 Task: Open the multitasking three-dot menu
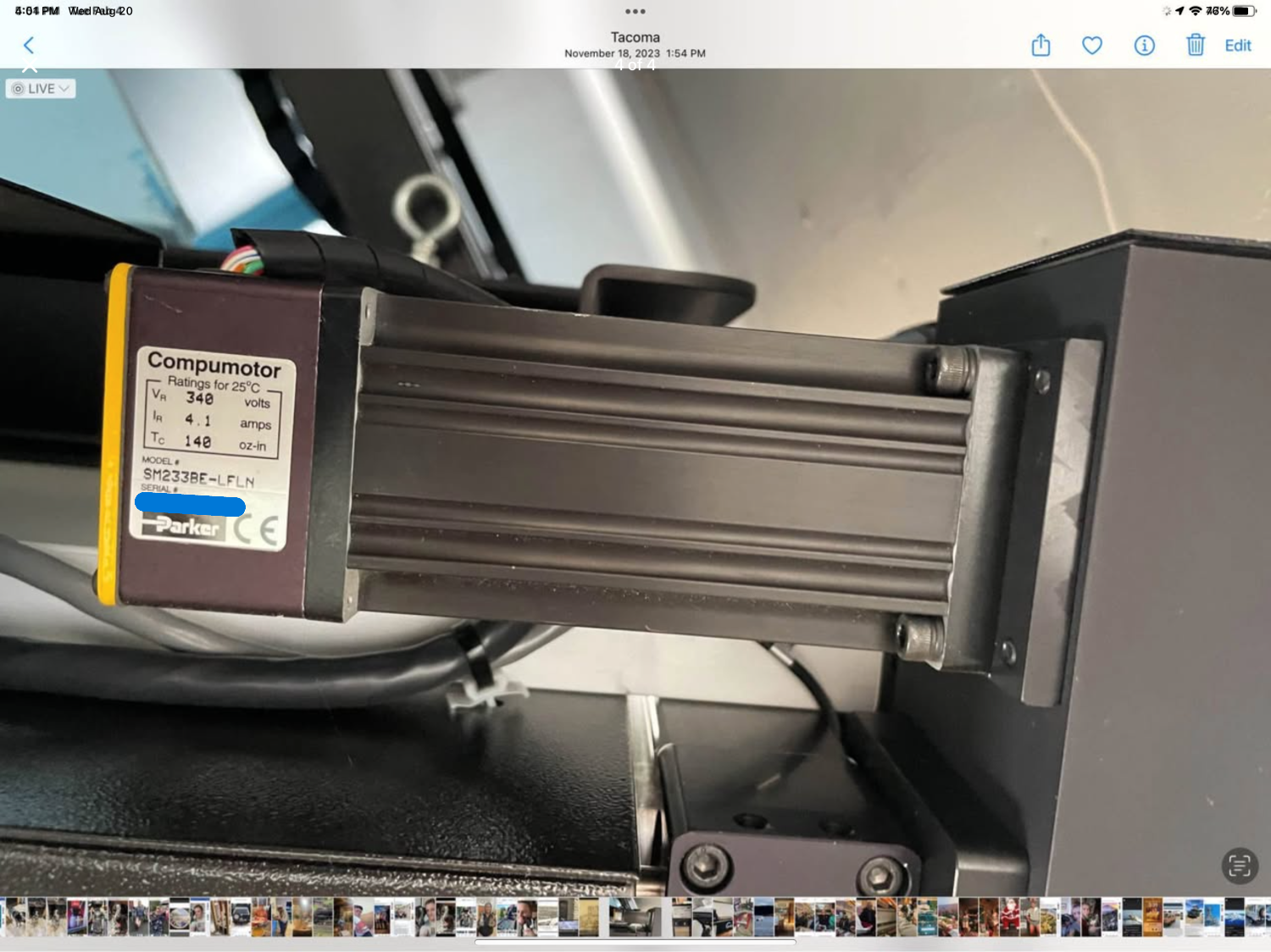coord(635,12)
